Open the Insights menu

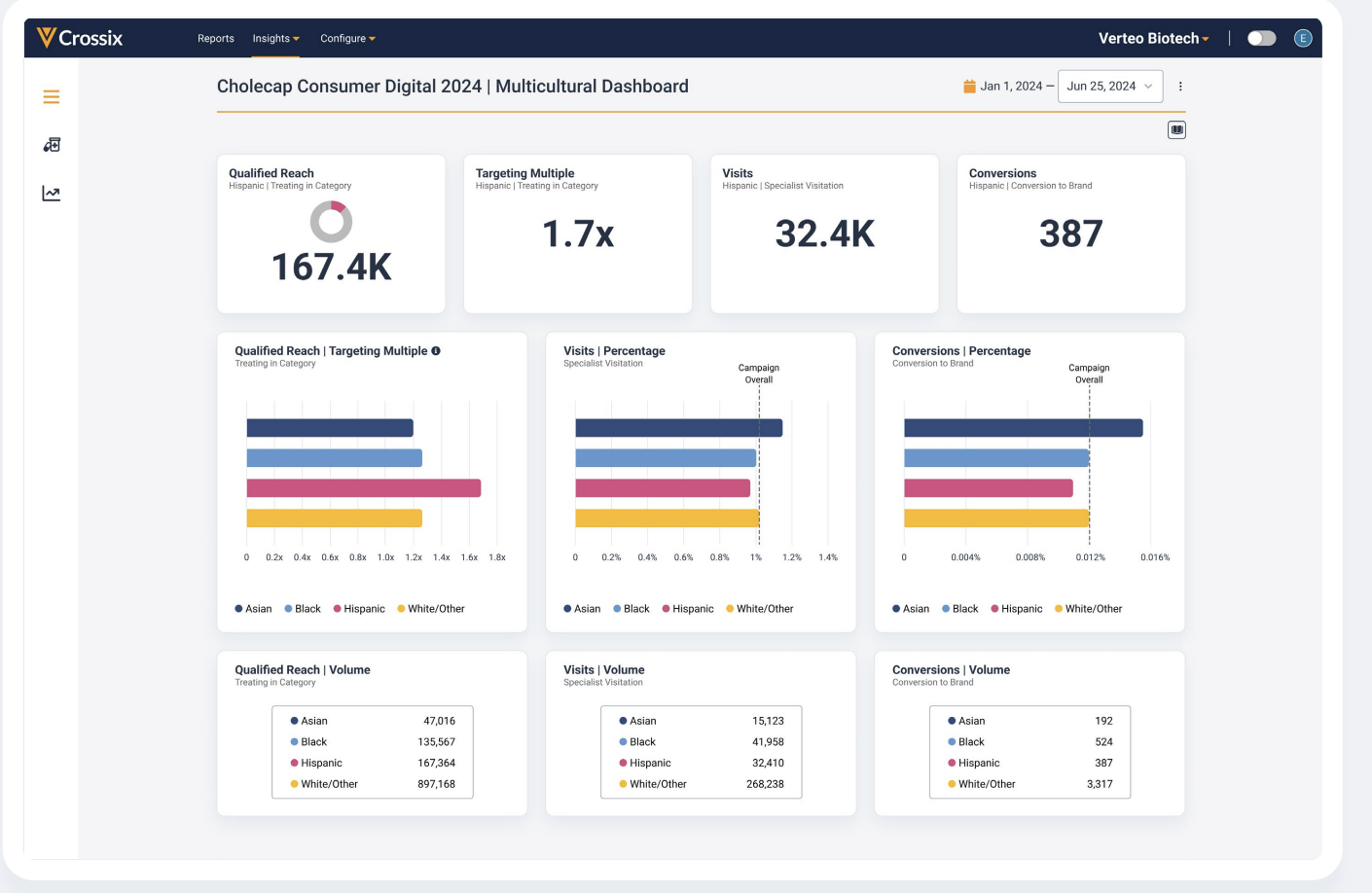[x=275, y=39]
